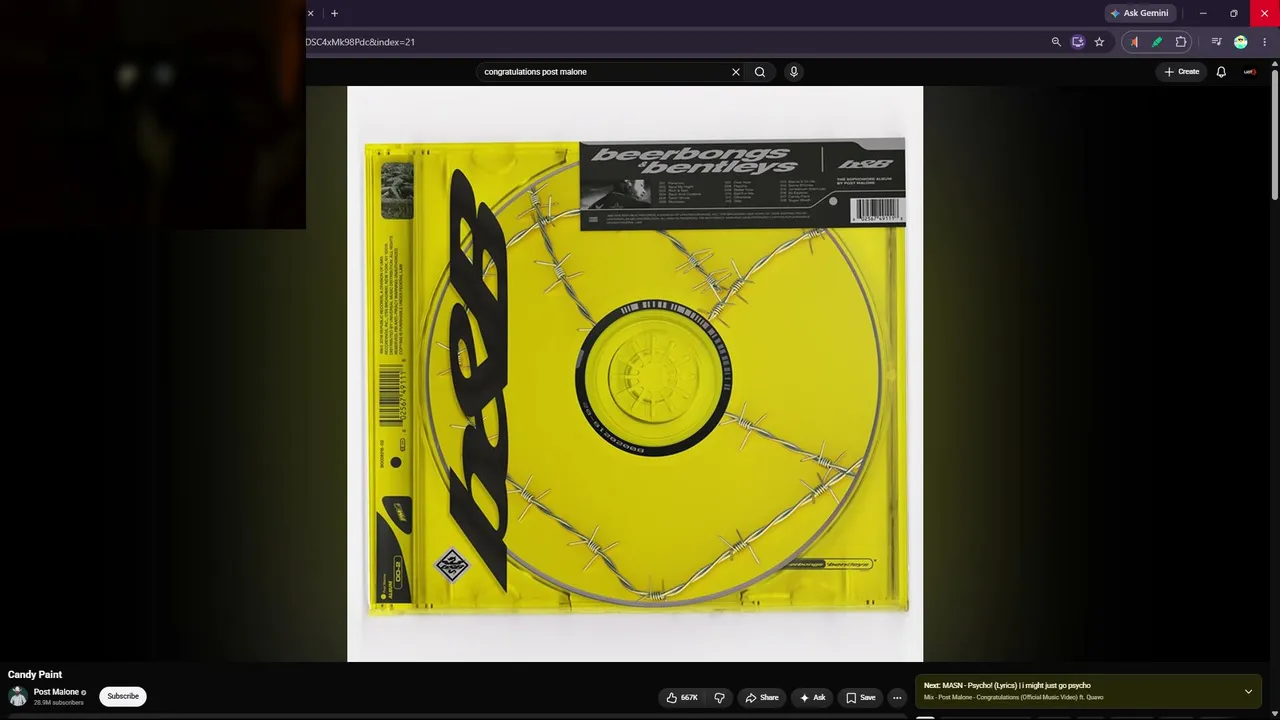The height and width of the screenshot is (720, 1280).
Task: Like the video with 667K likes
Action: [x=682, y=698]
